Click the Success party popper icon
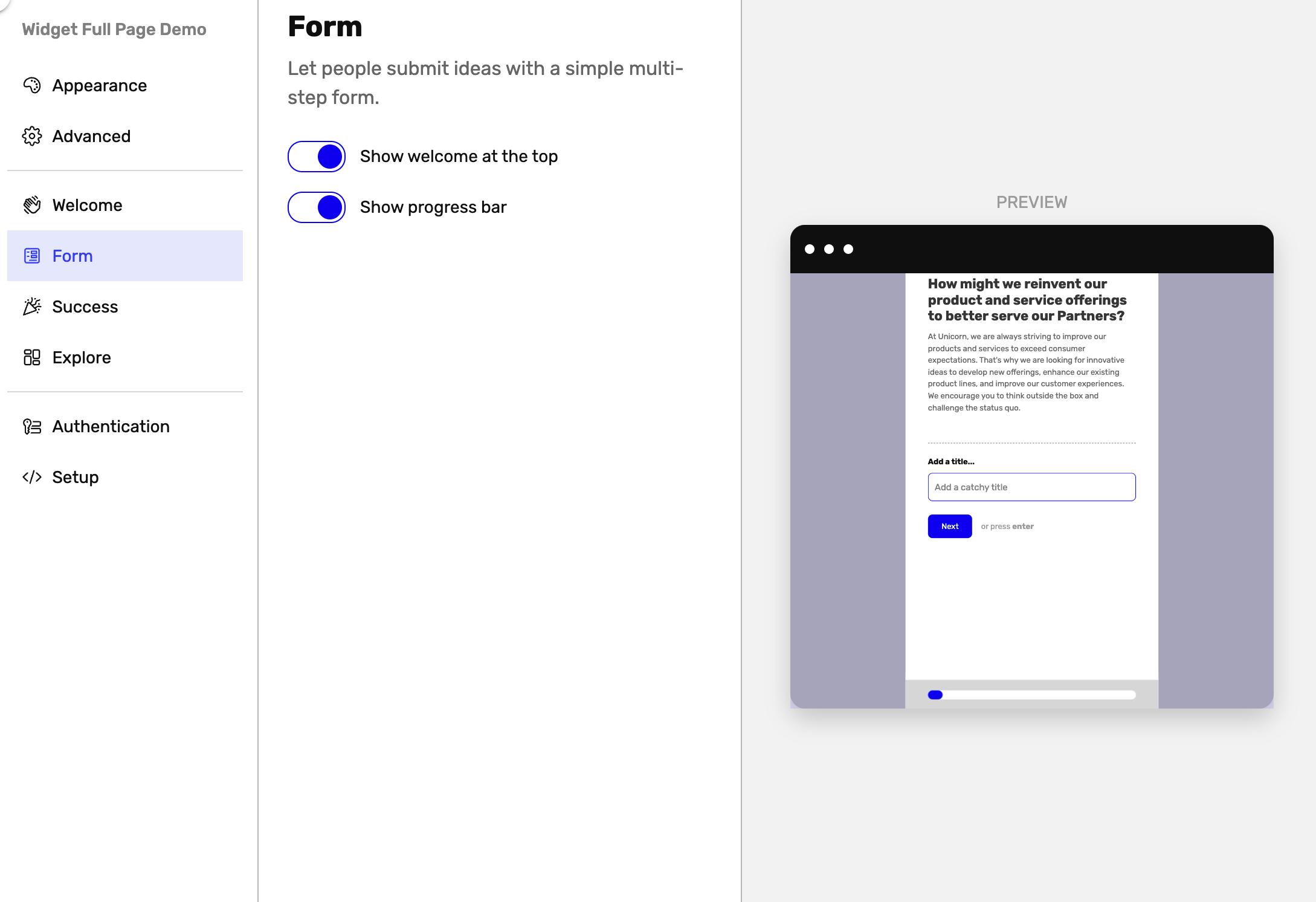Image resolution: width=1316 pixels, height=902 pixels. (x=32, y=307)
